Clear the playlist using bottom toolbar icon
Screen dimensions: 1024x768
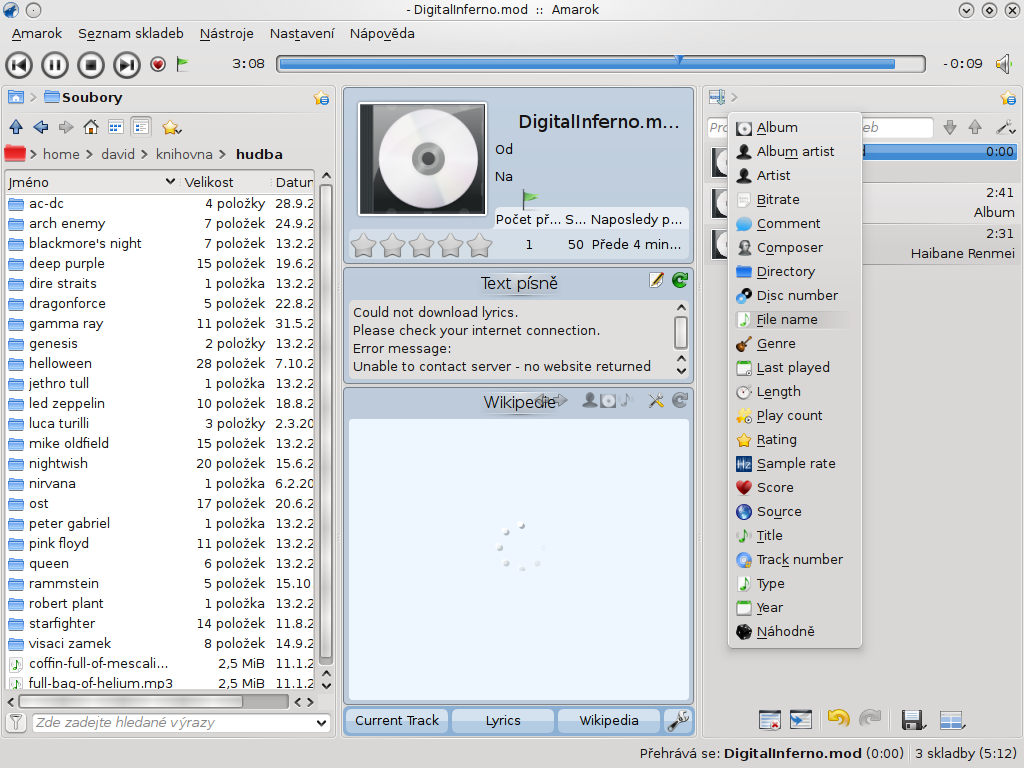[x=770, y=719]
